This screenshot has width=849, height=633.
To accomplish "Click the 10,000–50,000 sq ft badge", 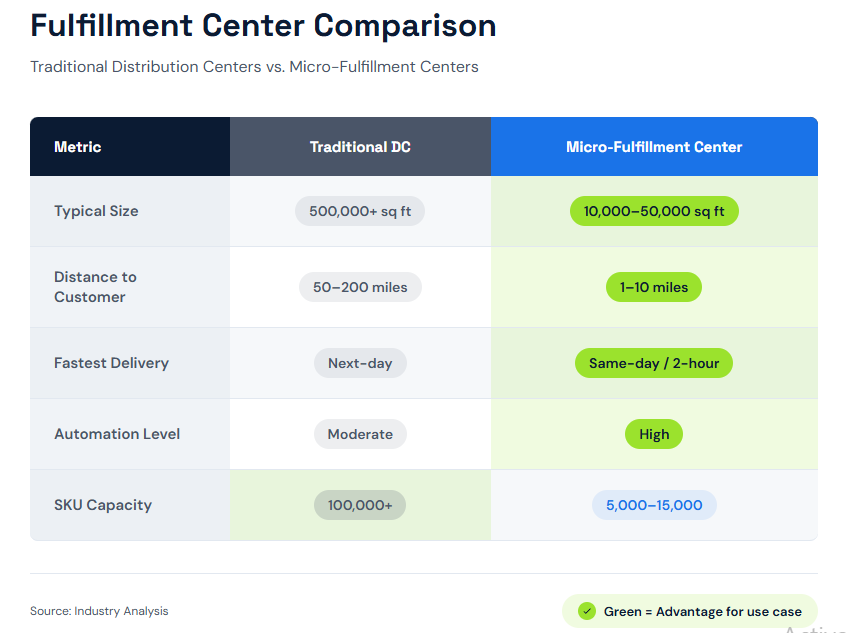I will tap(654, 211).
